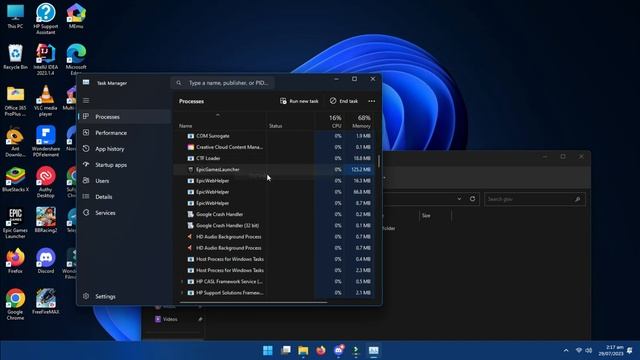Open the Task Manager hamburger navigation menu
Image resolution: width=640 pixels, height=360 pixels.
pos(86,100)
